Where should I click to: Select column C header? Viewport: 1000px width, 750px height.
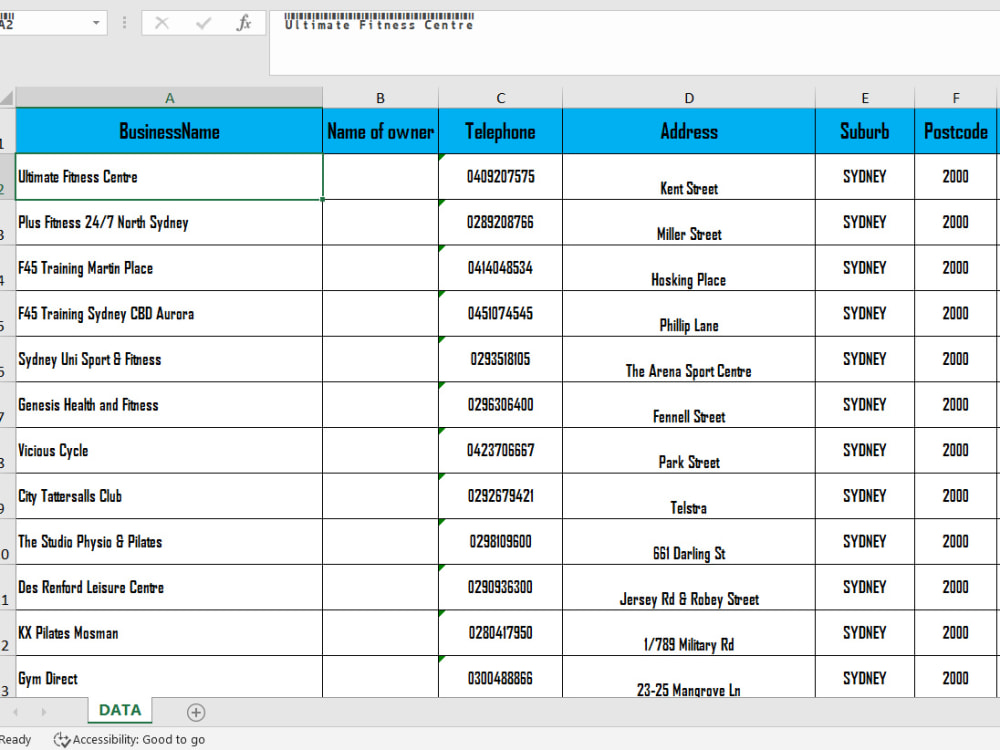pos(501,98)
